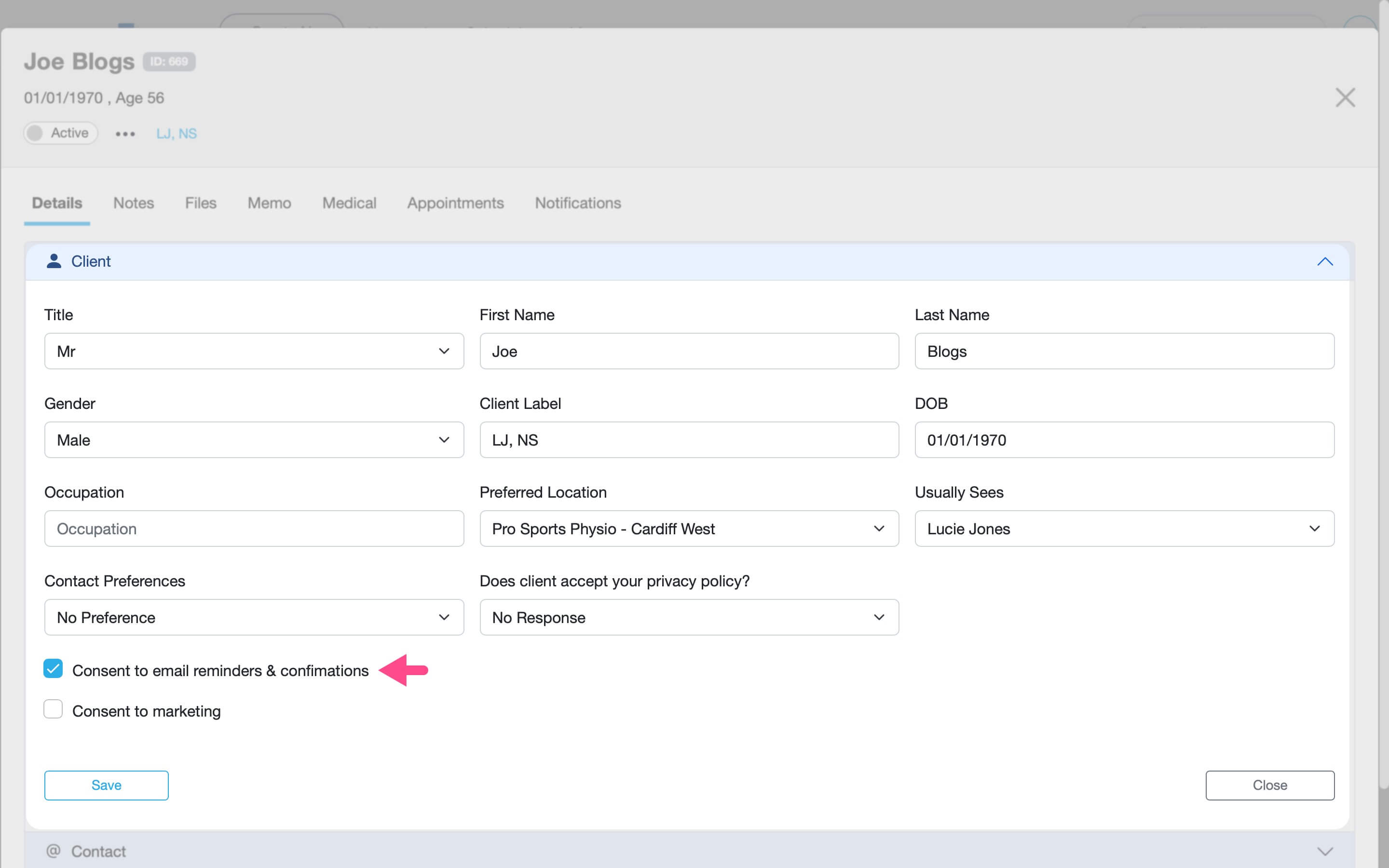
Task: Click the person icon beside Client
Action: coord(54,261)
